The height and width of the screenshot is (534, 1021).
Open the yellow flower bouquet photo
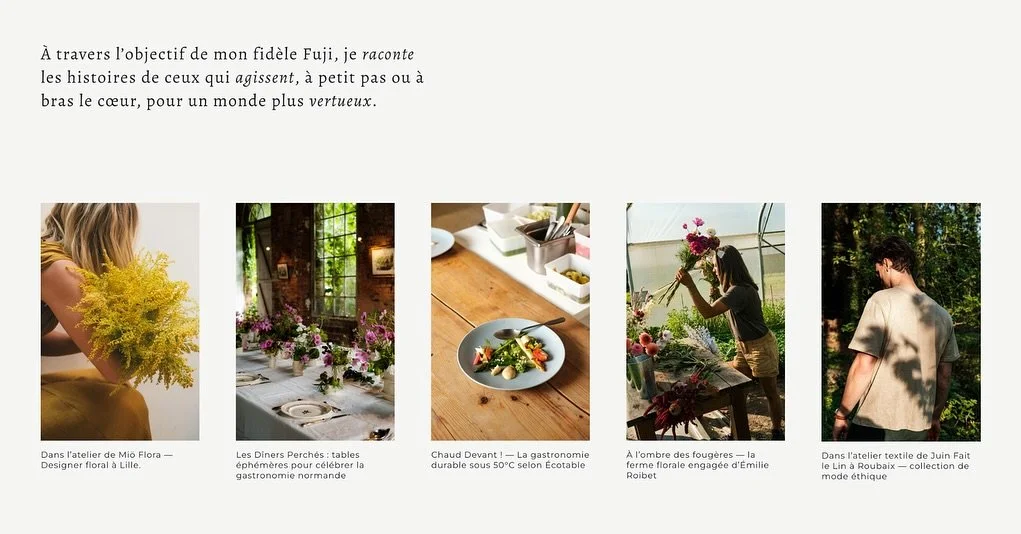pos(120,322)
